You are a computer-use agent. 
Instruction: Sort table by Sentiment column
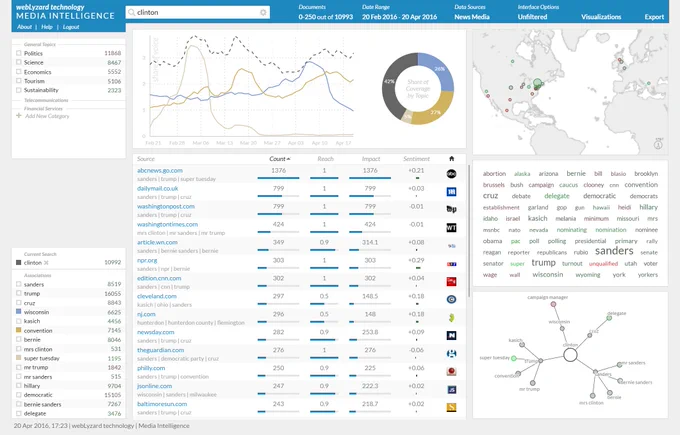point(416,159)
